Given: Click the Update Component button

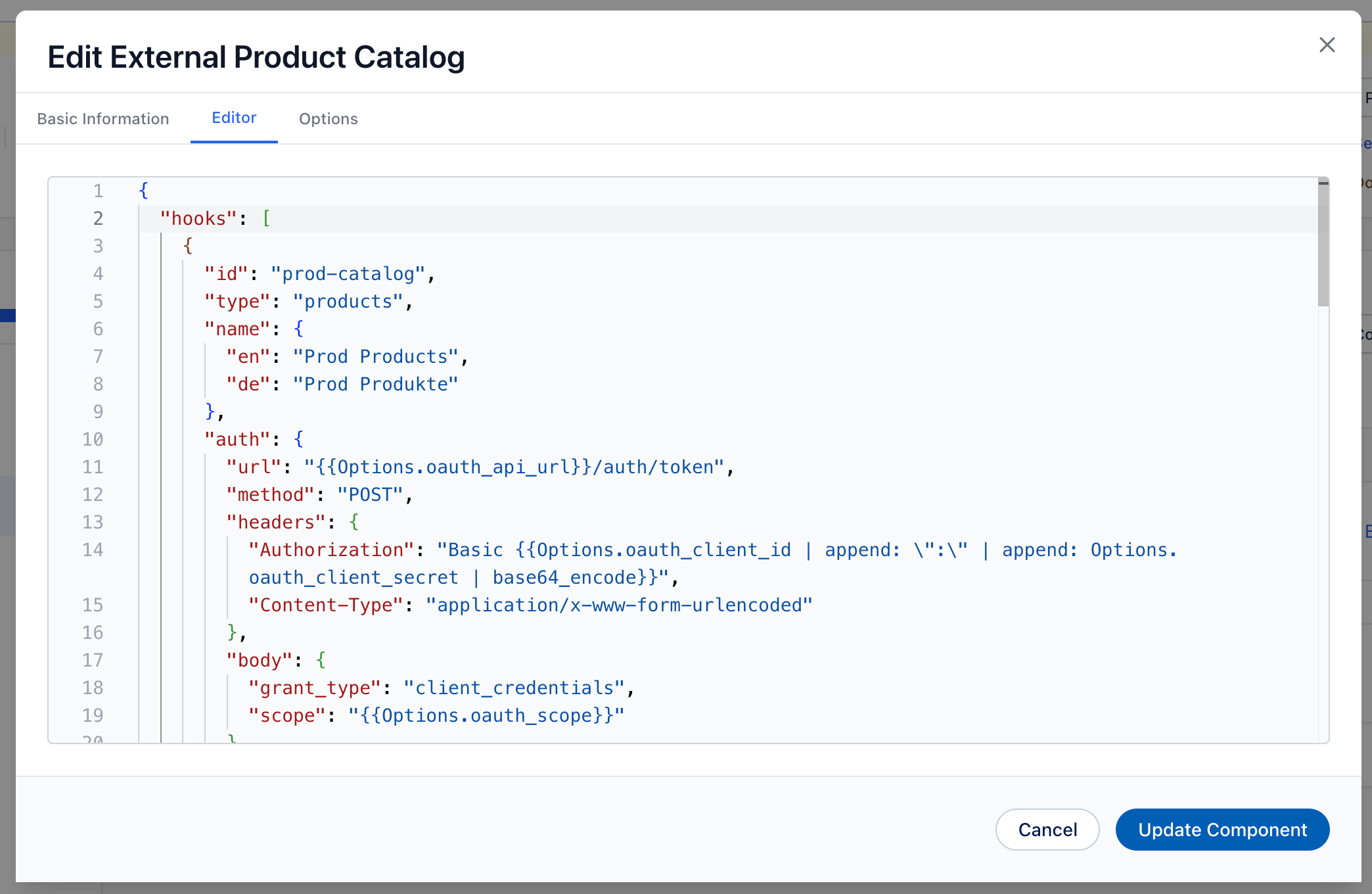Looking at the screenshot, I should pos(1222,830).
